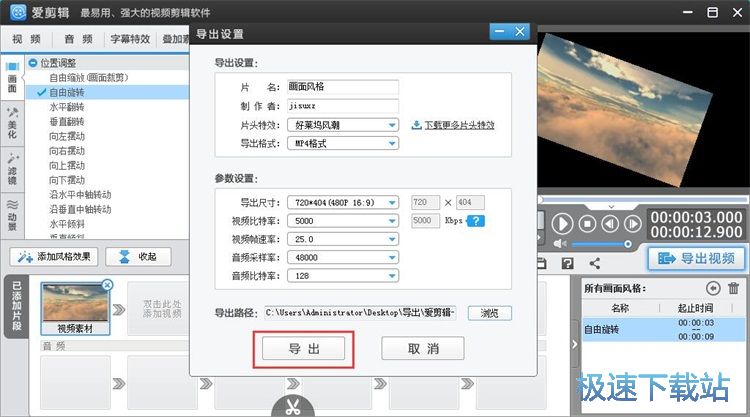The height and width of the screenshot is (417, 750).
Task: Open the 下载更多片头特效 link
Action: (459, 125)
